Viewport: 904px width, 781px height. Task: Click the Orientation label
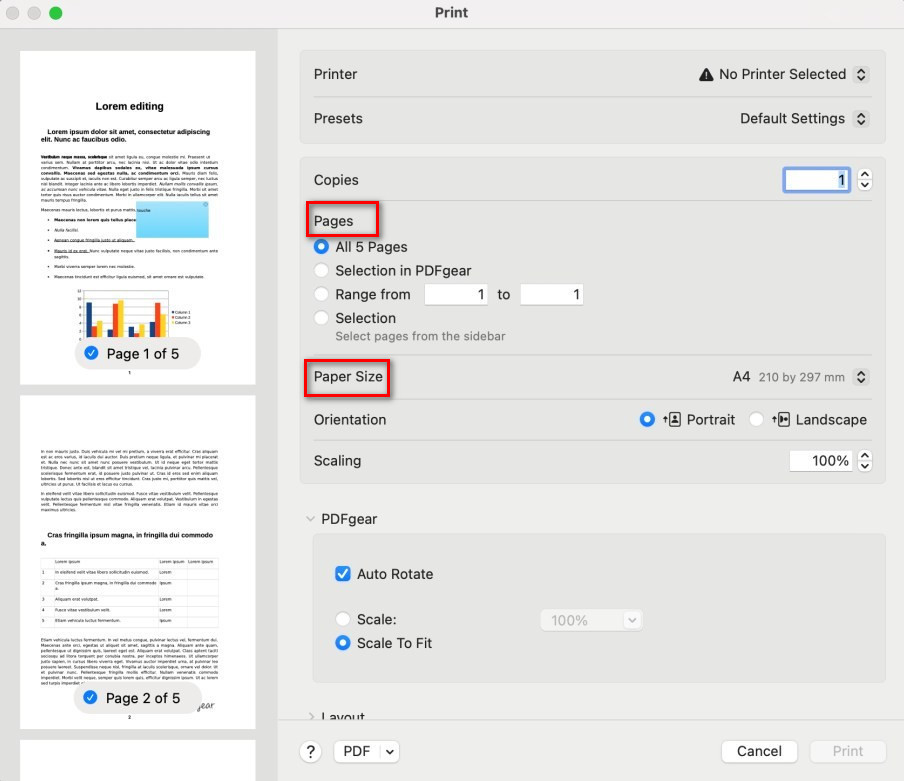tap(350, 420)
